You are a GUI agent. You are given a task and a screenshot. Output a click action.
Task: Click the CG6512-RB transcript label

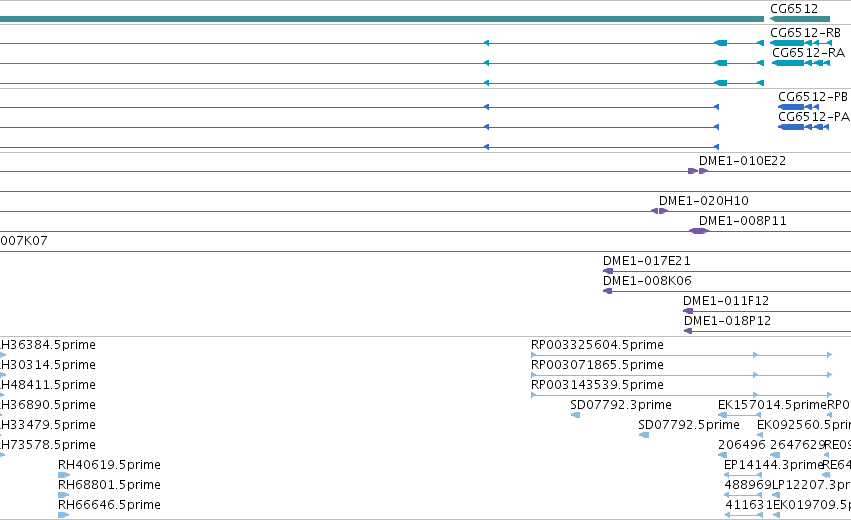click(x=805, y=33)
